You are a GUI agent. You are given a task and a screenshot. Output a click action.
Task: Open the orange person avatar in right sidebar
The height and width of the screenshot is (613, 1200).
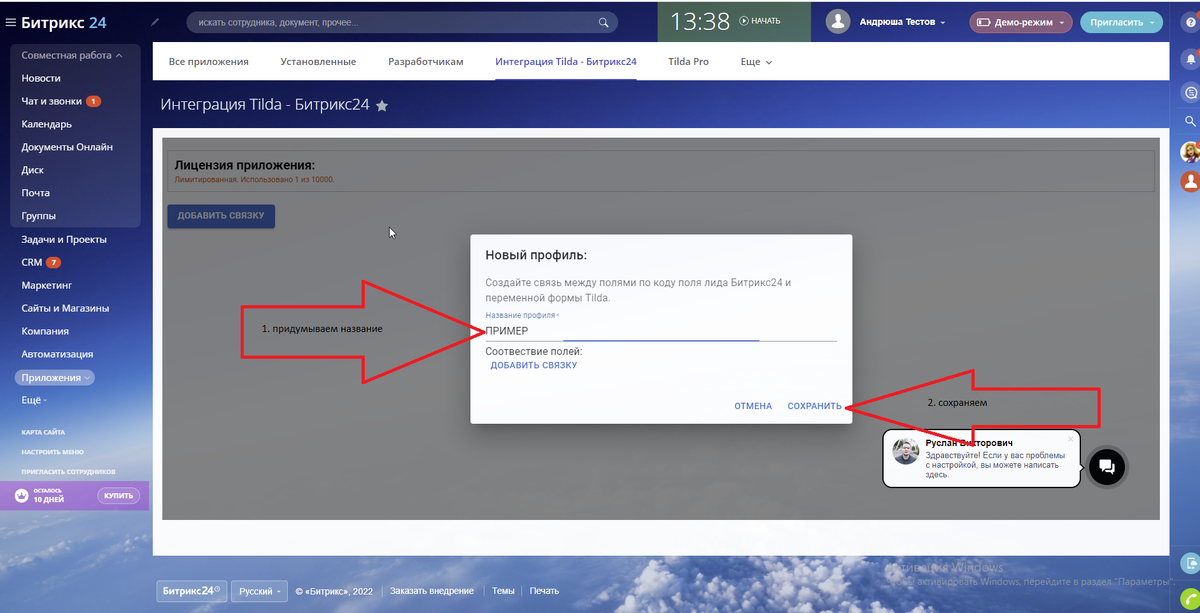click(x=1190, y=182)
